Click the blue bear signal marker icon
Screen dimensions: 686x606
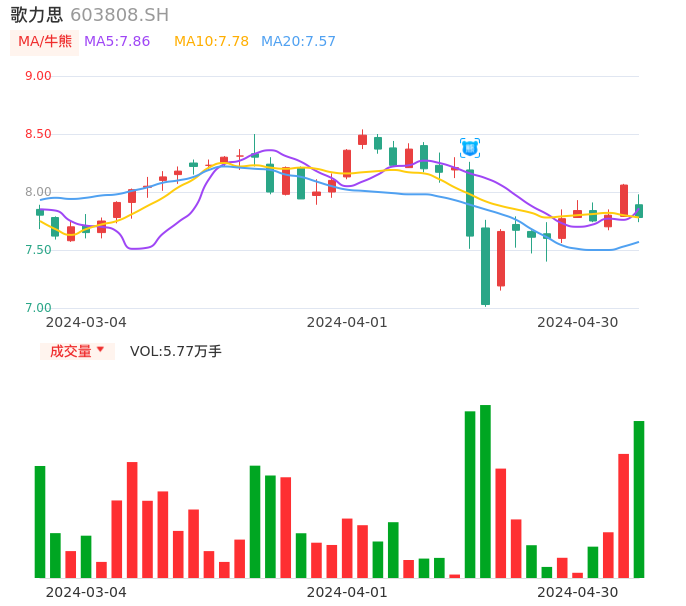point(469,148)
